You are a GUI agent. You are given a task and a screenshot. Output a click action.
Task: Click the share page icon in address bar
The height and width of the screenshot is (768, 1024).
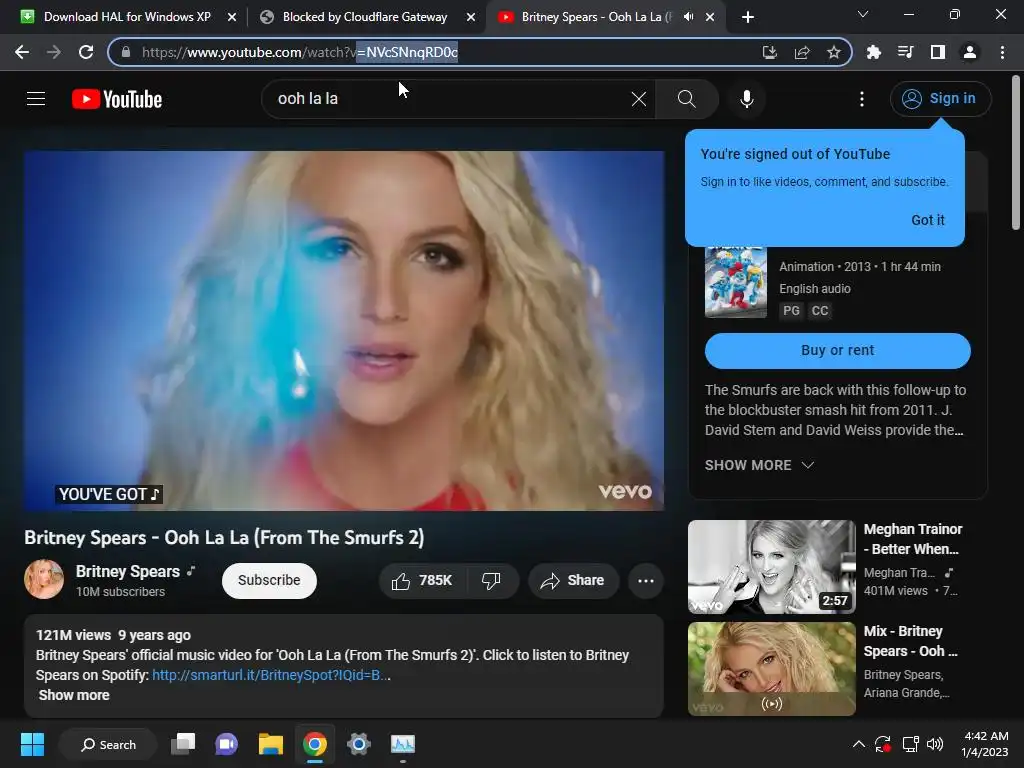[802, 52]
